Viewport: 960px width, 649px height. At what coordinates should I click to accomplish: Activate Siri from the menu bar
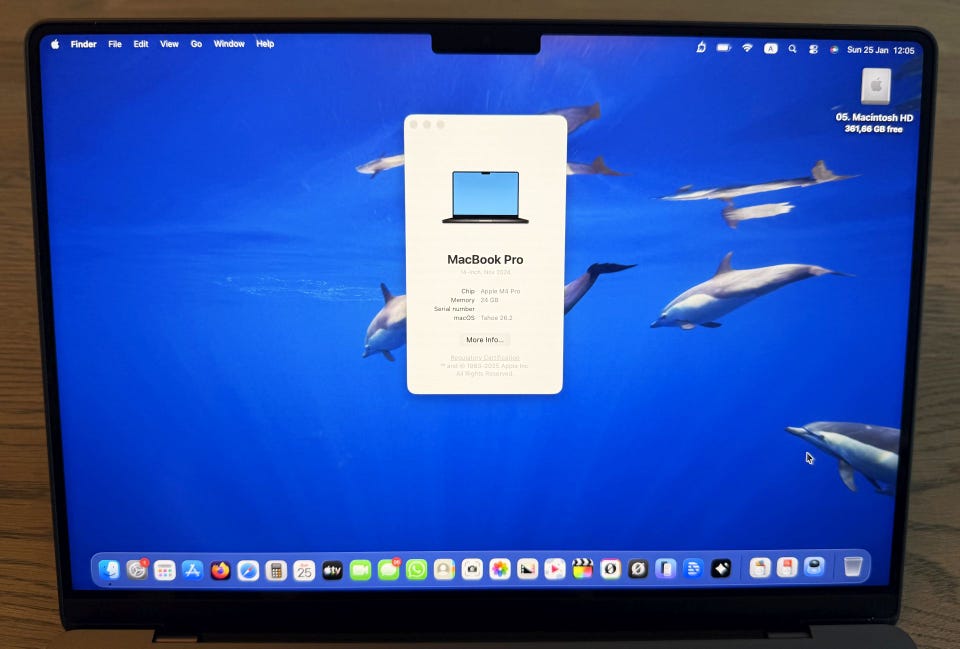(833, 50)
